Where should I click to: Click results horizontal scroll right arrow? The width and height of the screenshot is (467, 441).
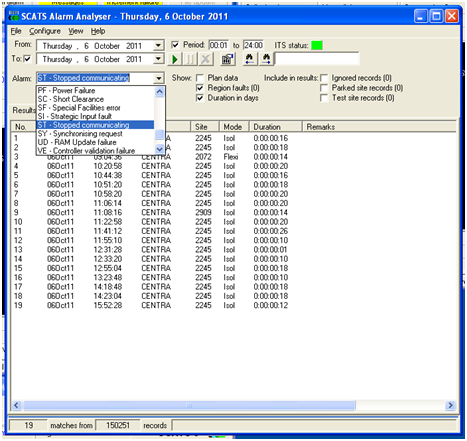[x=451, y=406]
